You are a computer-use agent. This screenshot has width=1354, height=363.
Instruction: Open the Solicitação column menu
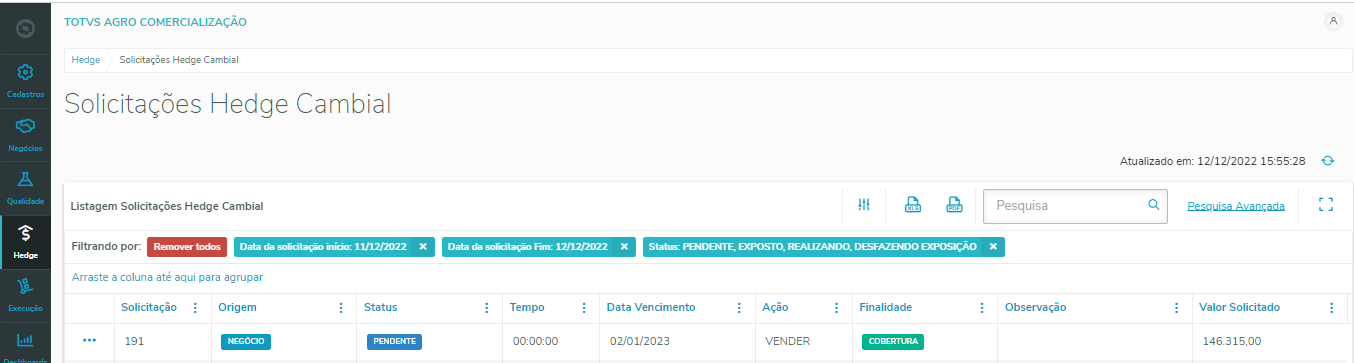(x=195, y=308)
